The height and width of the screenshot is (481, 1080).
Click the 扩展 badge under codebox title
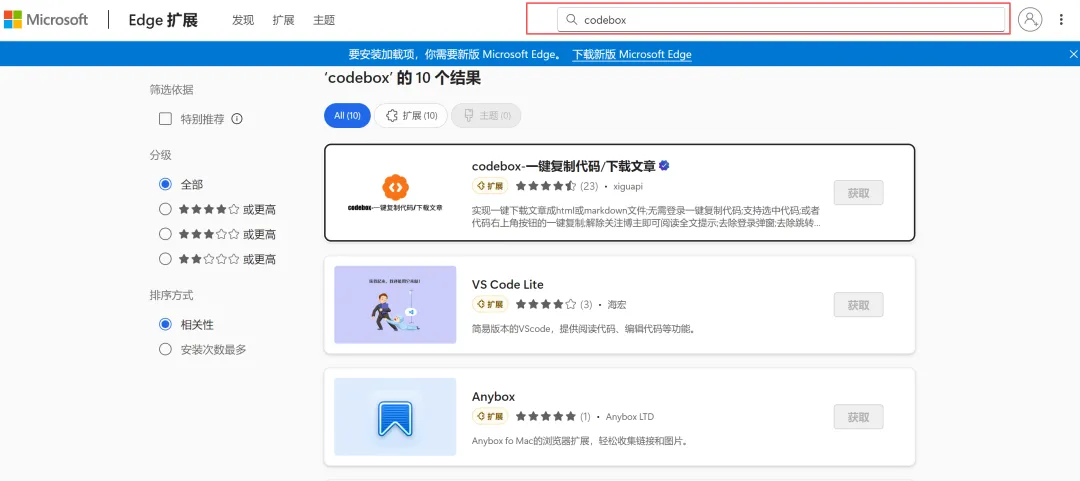tap(490, 186)
